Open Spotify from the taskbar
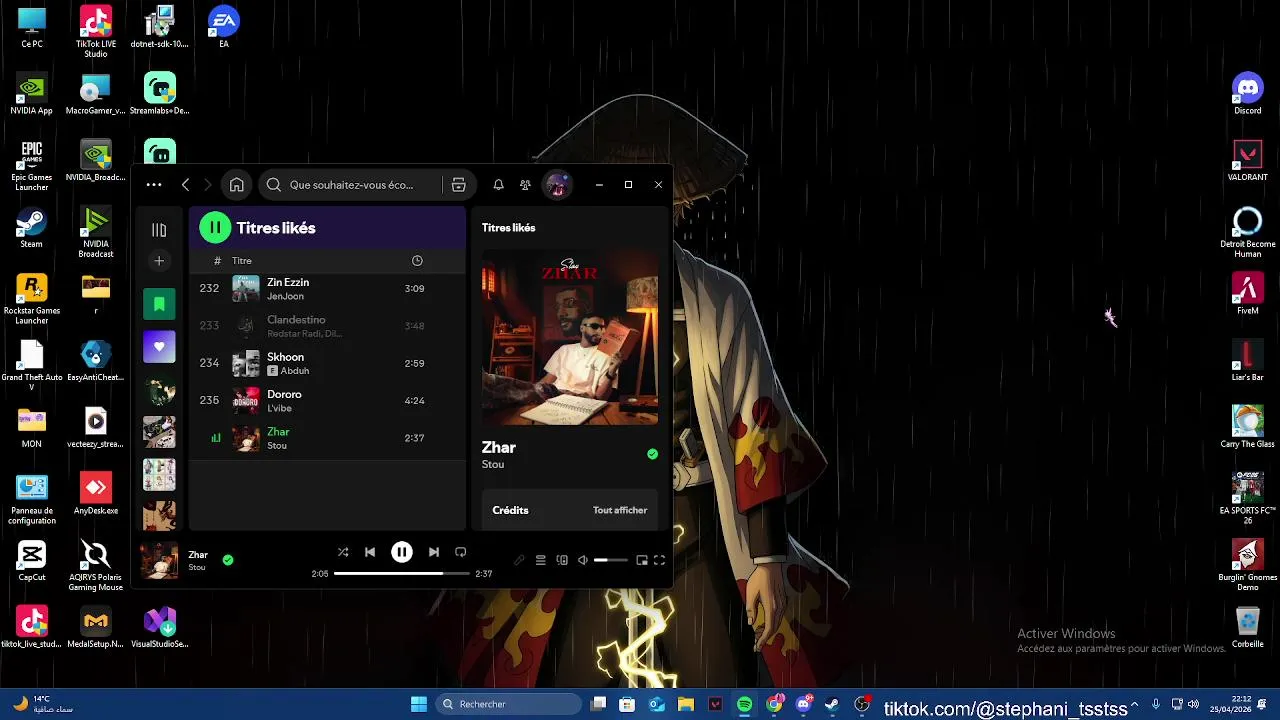This screenshot has height=720, width=1280. (x=744, y=704)
